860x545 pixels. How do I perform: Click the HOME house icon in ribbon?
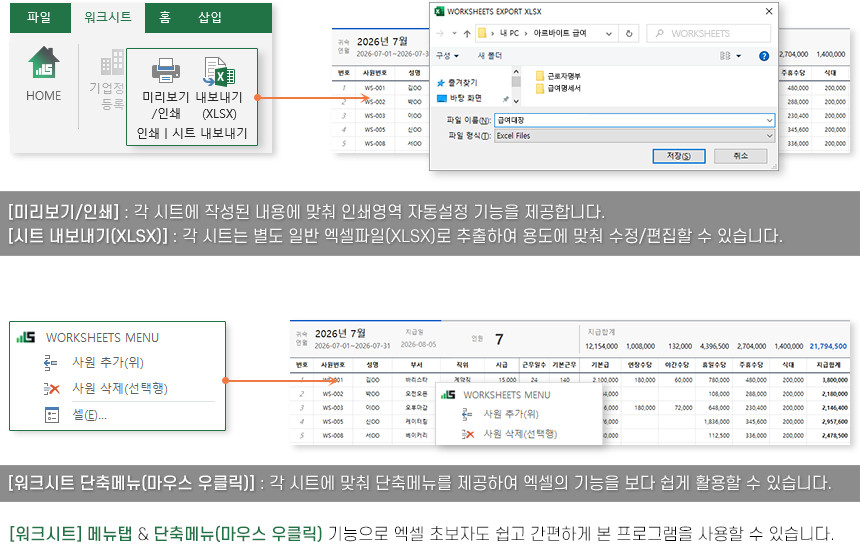pos(43,64)
